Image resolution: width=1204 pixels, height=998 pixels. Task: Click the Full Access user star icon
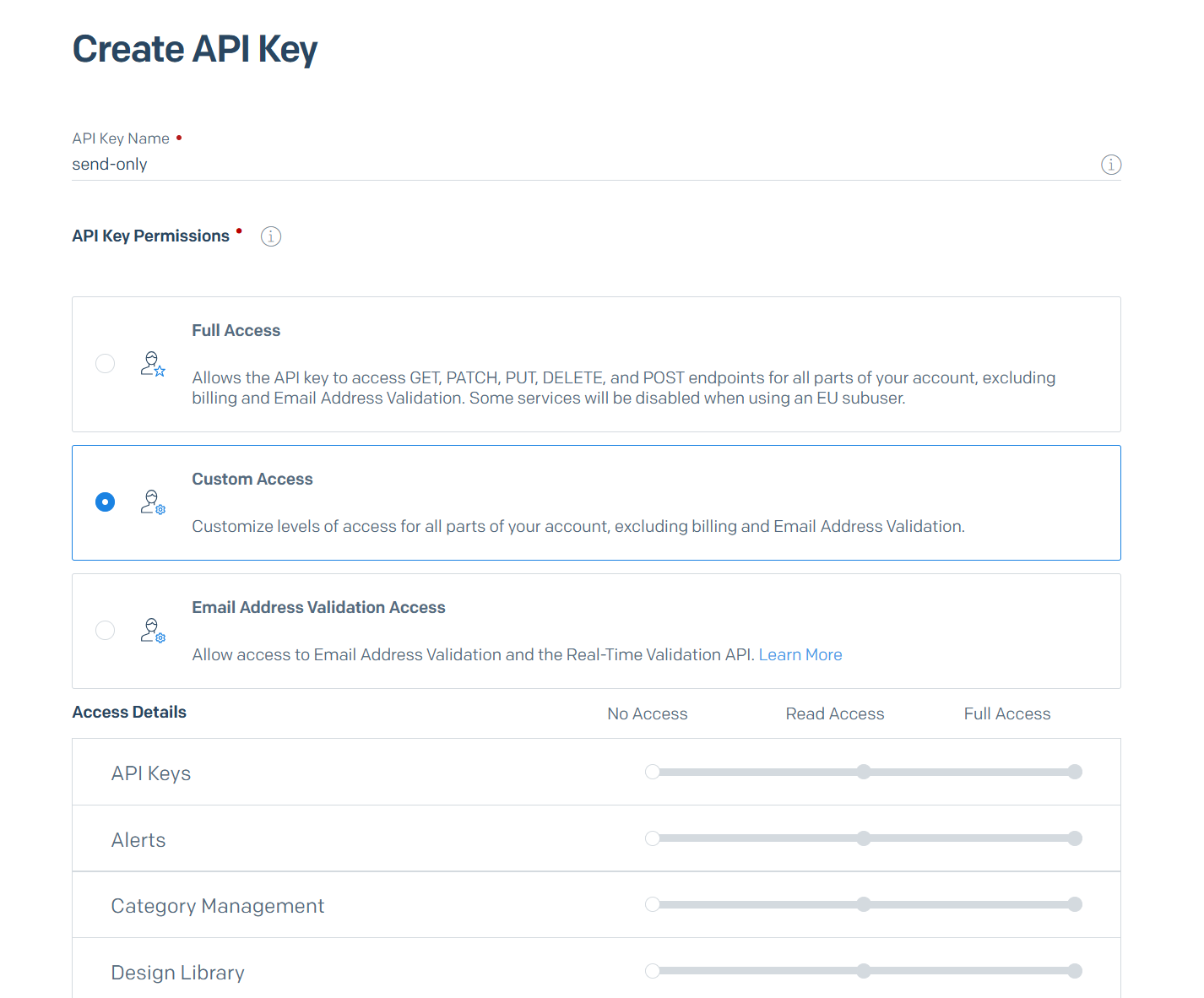click(x=153, y=364)
